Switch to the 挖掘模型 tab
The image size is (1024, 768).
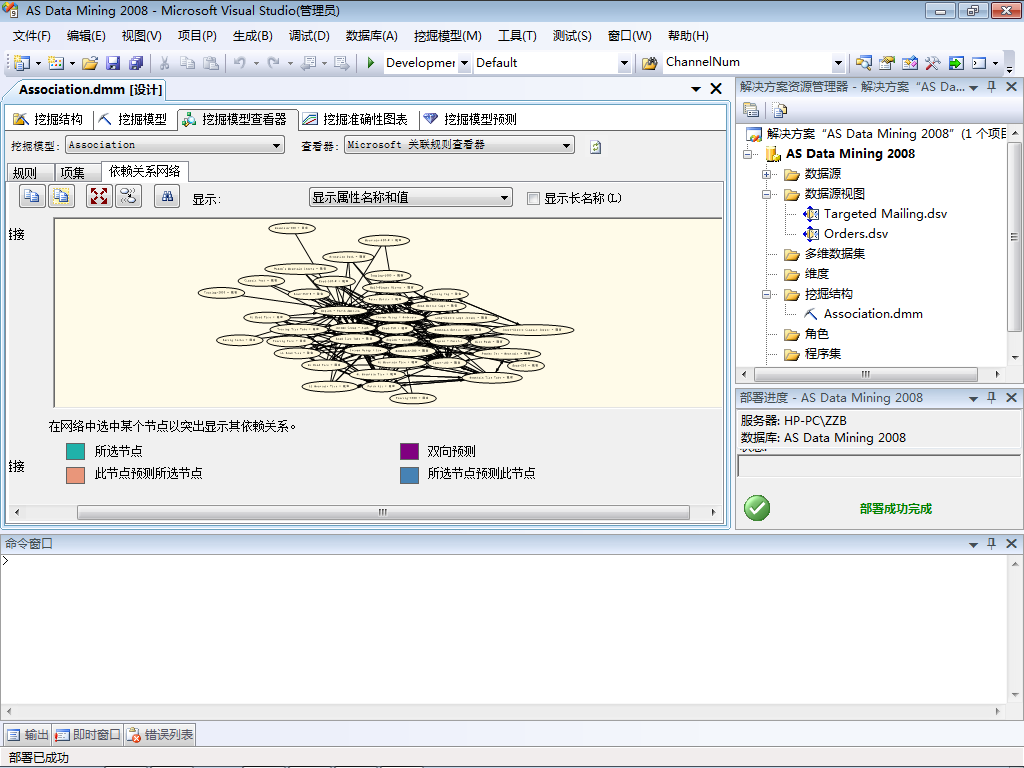(x=134, y=119)
